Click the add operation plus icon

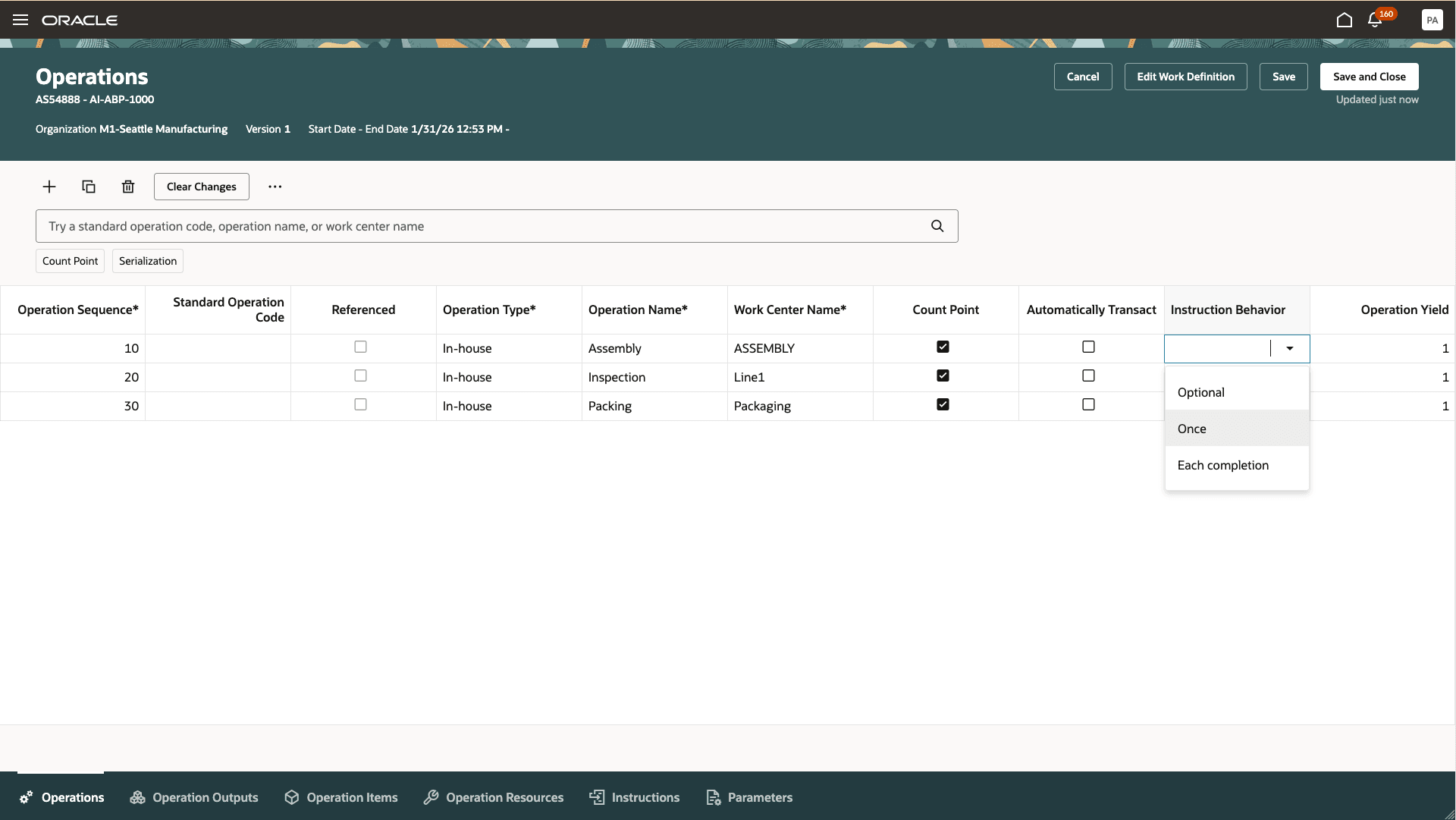click(x=49, y=187)
